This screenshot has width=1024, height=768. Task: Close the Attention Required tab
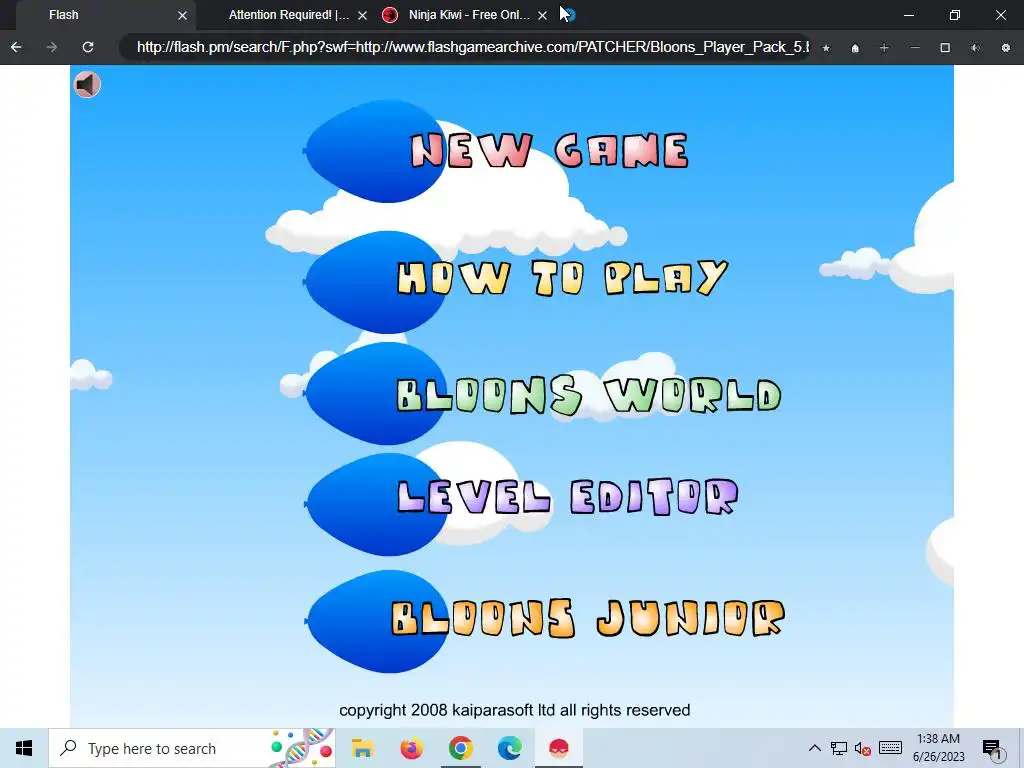click(362, 15)
